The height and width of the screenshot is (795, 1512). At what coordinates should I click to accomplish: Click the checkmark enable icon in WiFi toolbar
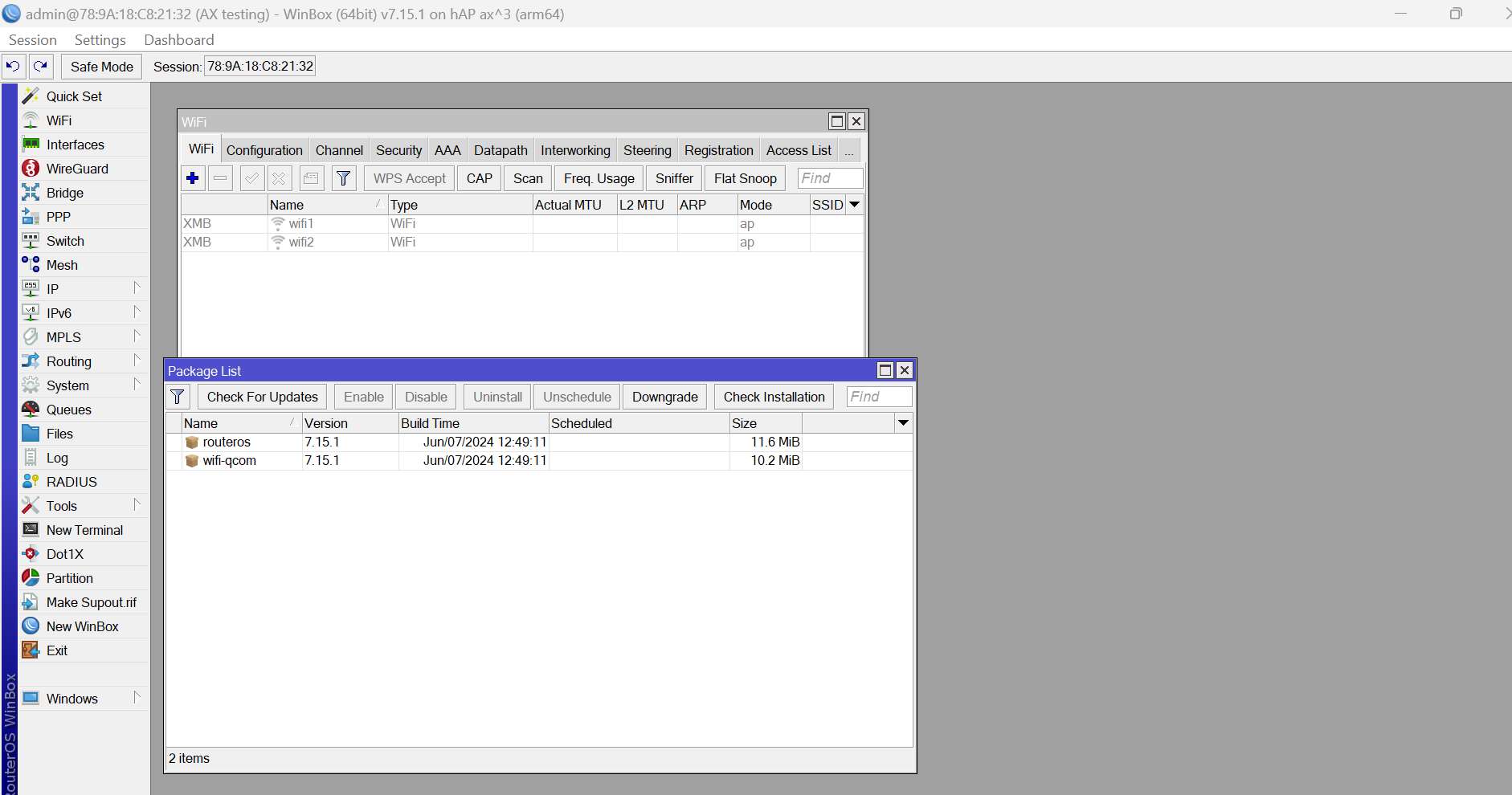tap(251, 178)
